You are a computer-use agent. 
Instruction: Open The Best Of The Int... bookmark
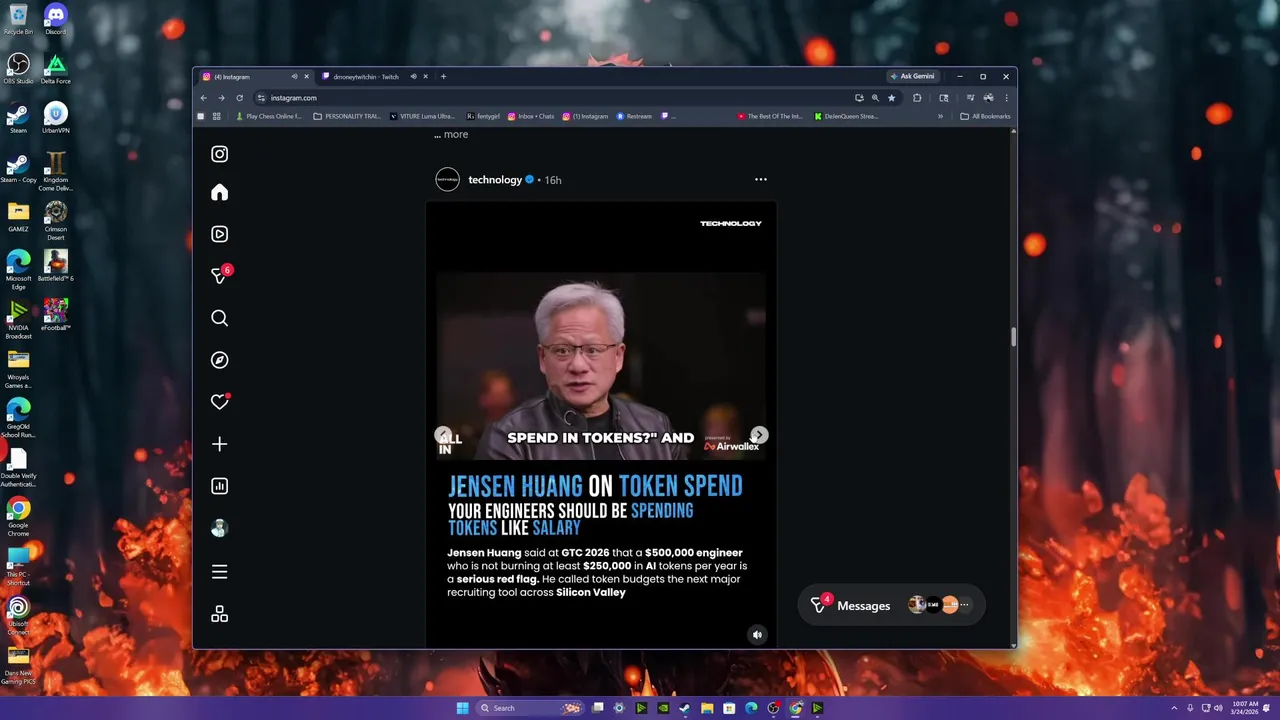(770, 116)
